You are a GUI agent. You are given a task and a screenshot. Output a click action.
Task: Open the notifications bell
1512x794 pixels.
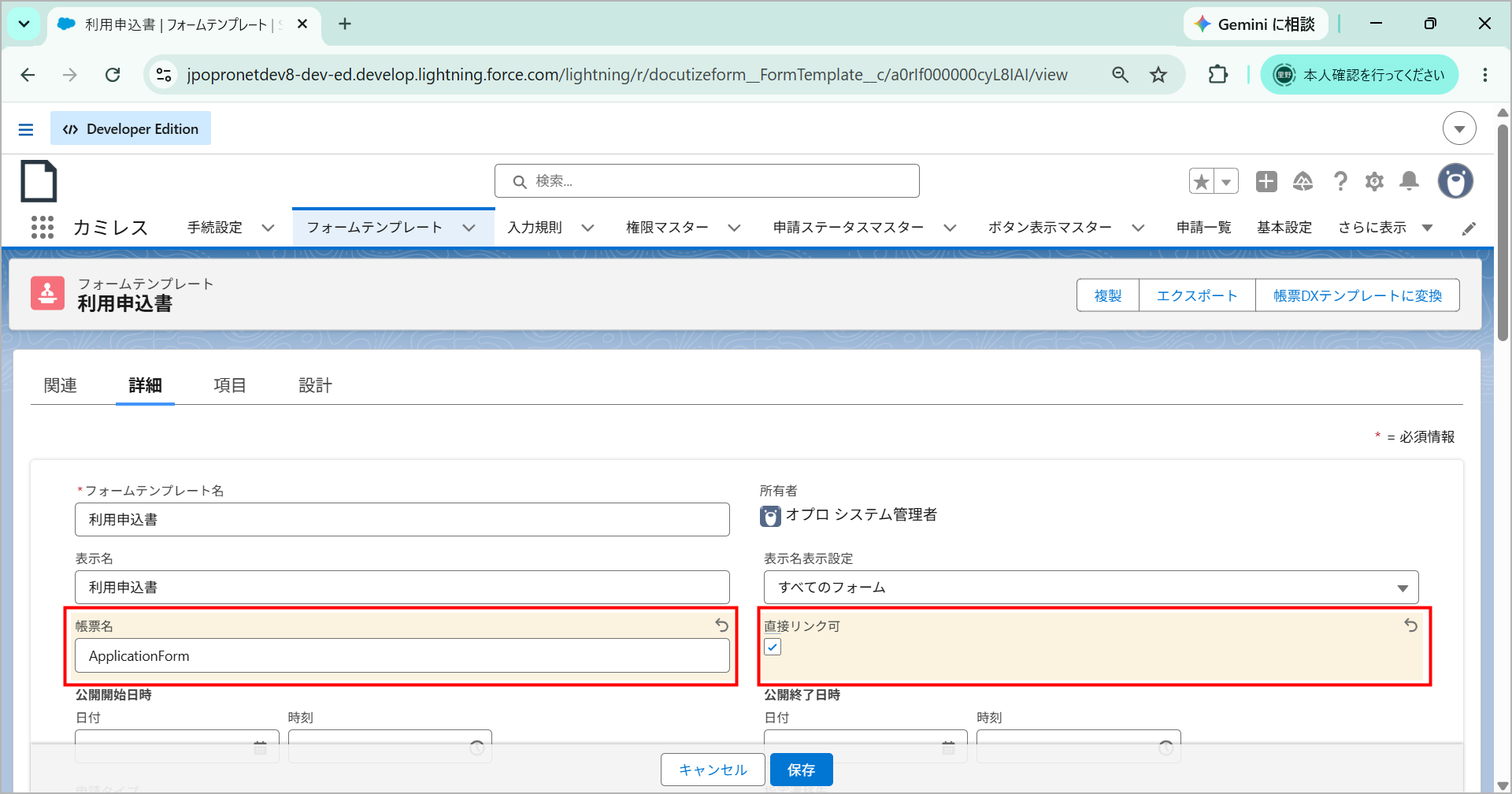(1409, 181)
